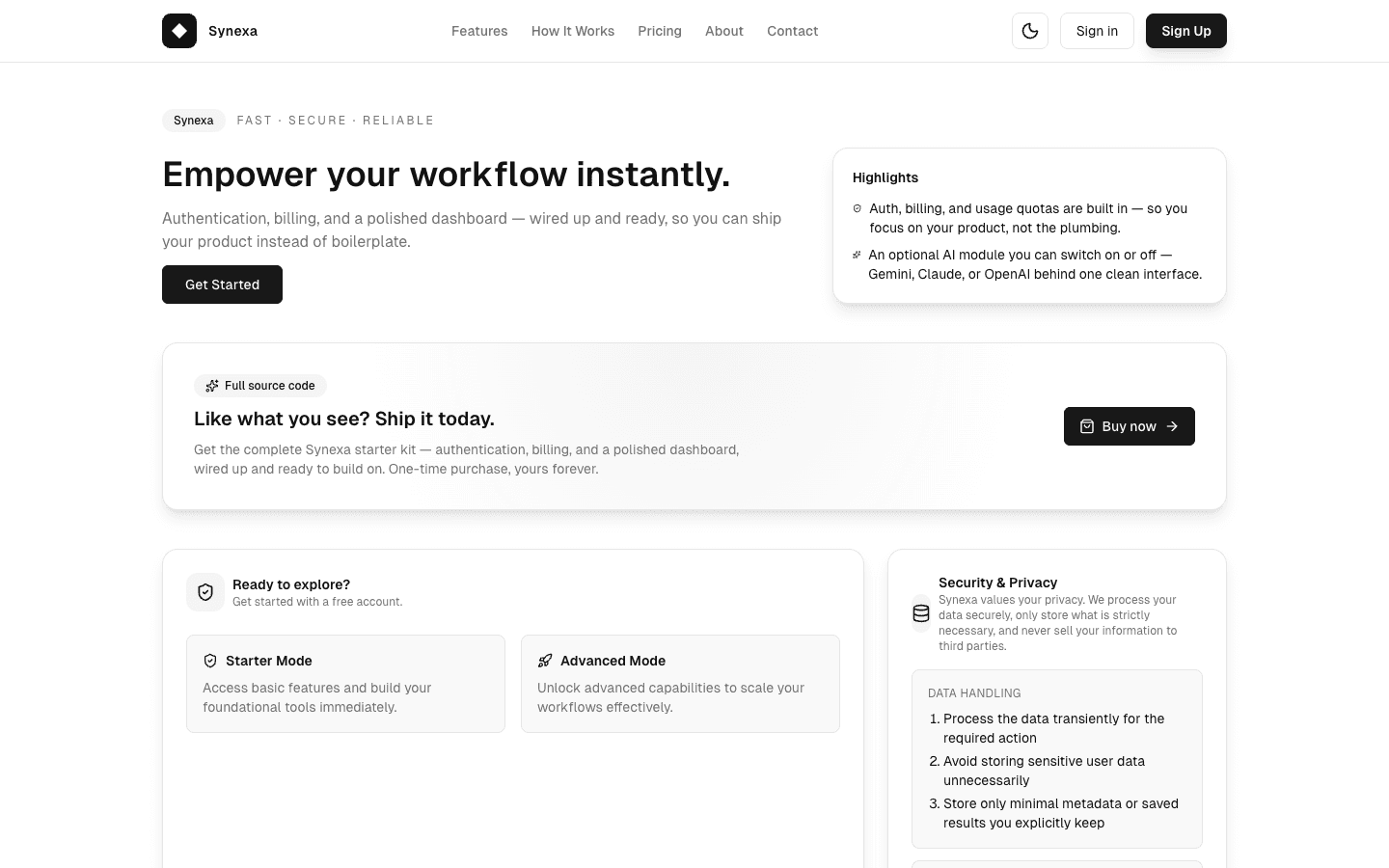This screenshot has width=1389, height=868.
Task: Click the sparkle icon beside AI module highlight
Action: click(857, 255)
